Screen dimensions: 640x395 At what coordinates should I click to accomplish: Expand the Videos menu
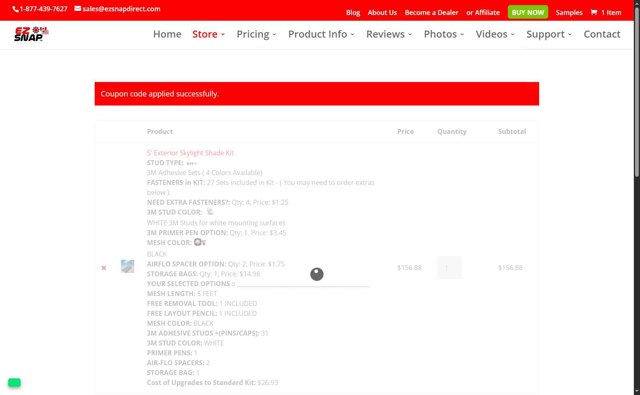click(495, 34)
